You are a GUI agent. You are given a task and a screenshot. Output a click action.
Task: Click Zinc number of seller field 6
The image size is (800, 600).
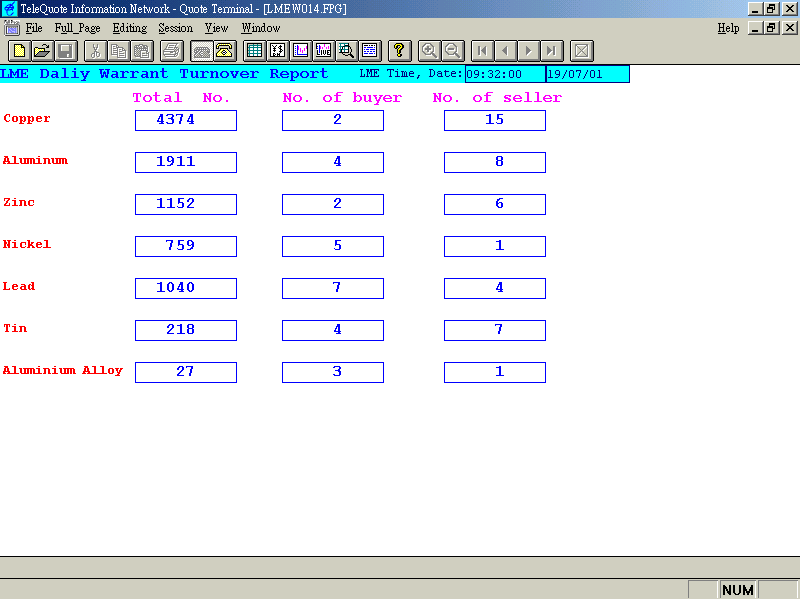(x=495, y=204)
